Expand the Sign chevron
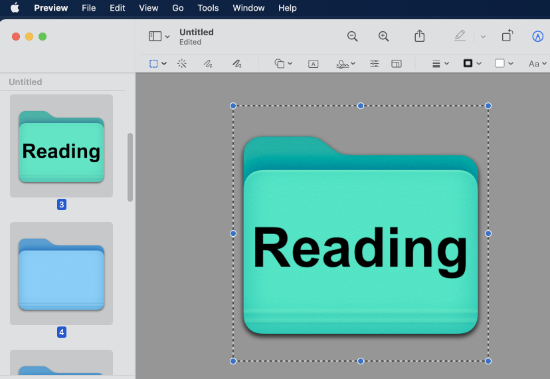 pyautogui.click(x=353, y=64)
